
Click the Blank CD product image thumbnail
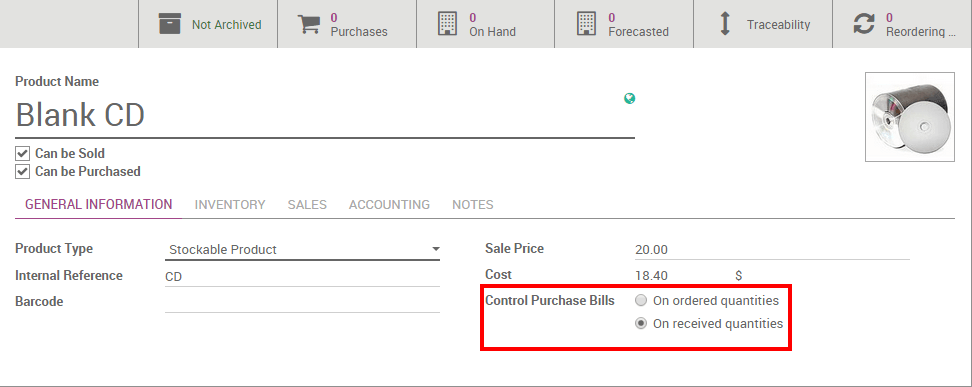(909, 117)
